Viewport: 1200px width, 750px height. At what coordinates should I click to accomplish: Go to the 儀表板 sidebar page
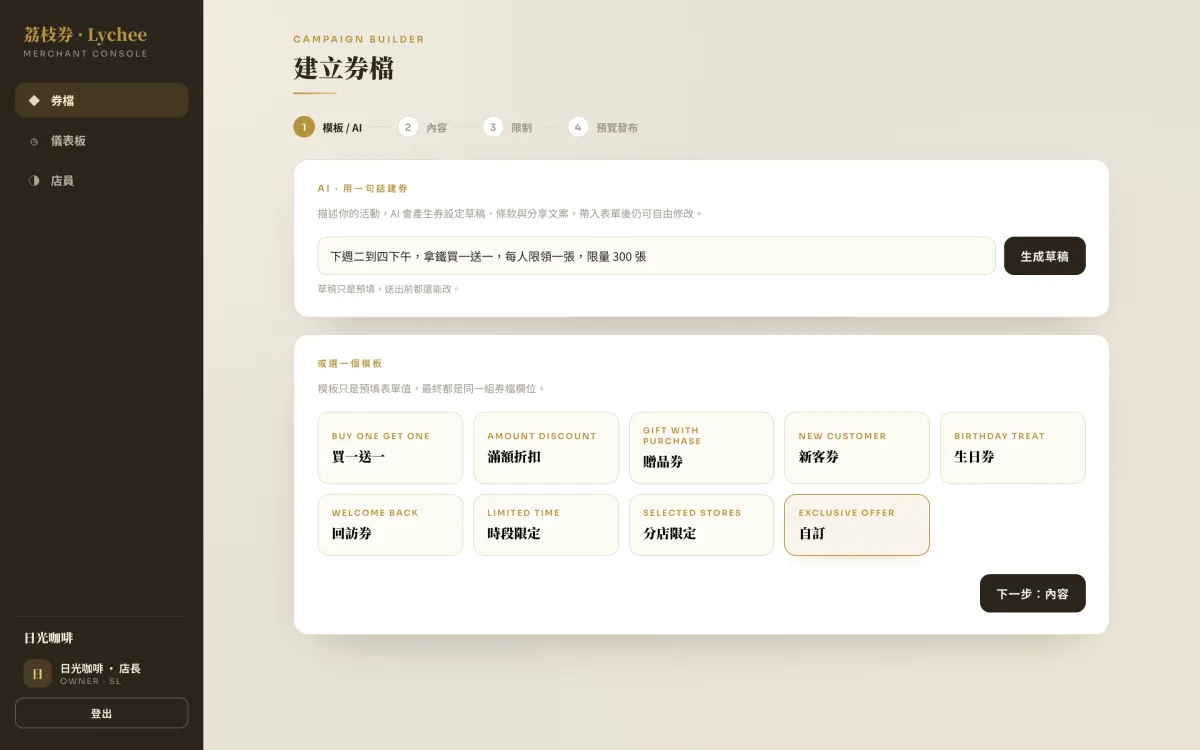(x=101, y=141)
